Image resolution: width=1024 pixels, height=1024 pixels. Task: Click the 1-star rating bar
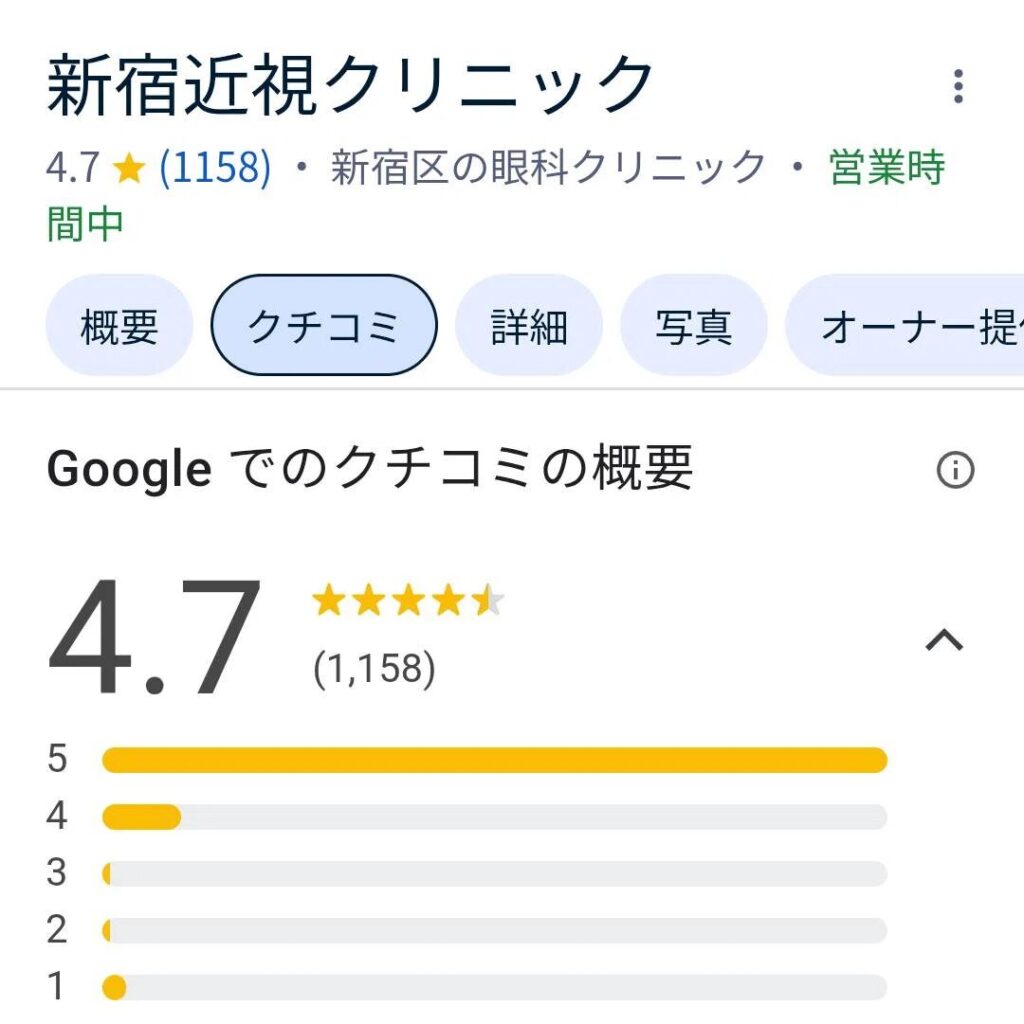[494, 987]
